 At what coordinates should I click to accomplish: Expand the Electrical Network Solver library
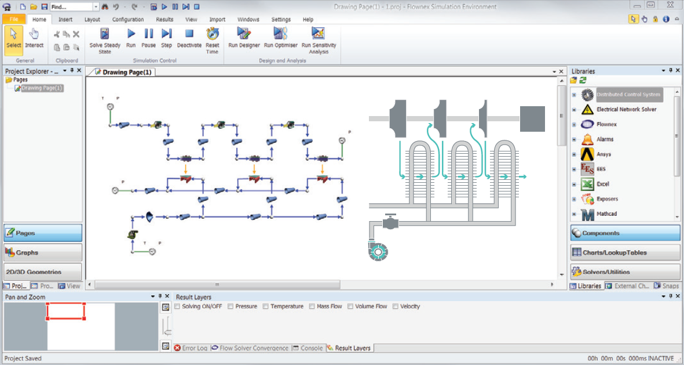(574, 109)
